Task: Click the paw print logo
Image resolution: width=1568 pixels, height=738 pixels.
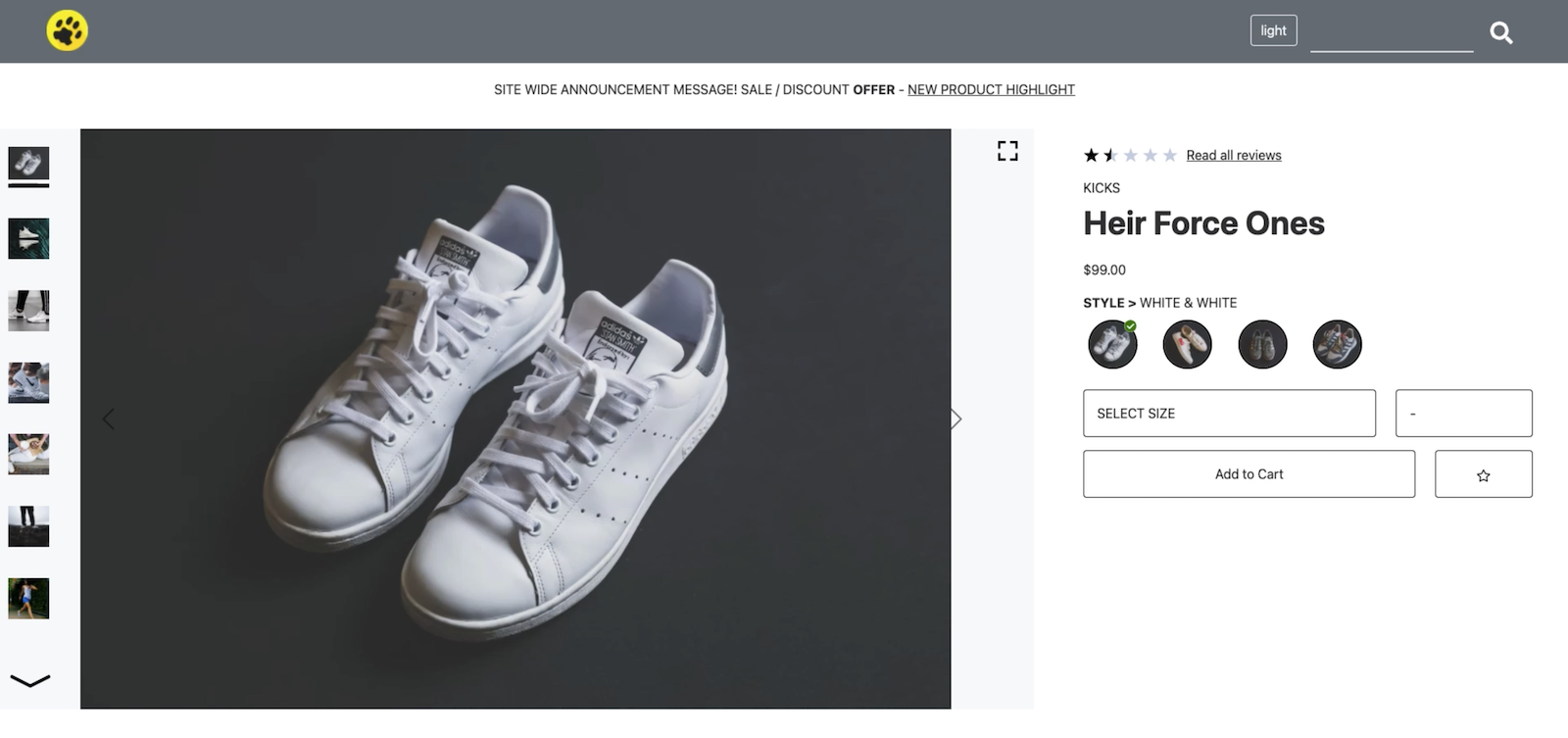Action: click(66, 30)
